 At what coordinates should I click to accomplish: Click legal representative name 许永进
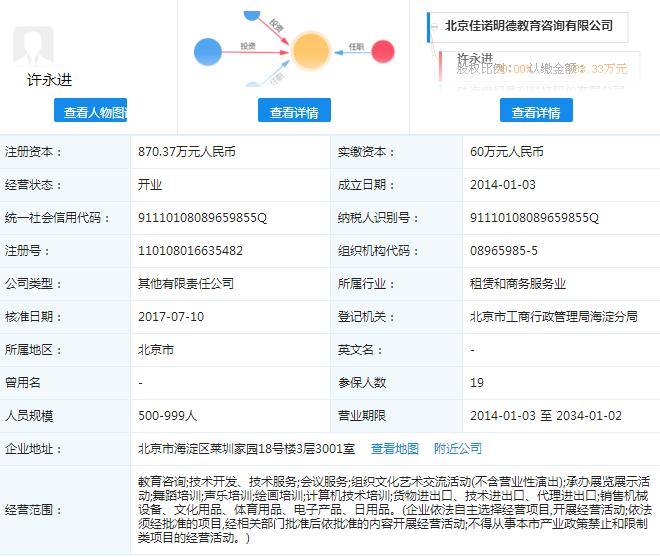coord(50,80)
